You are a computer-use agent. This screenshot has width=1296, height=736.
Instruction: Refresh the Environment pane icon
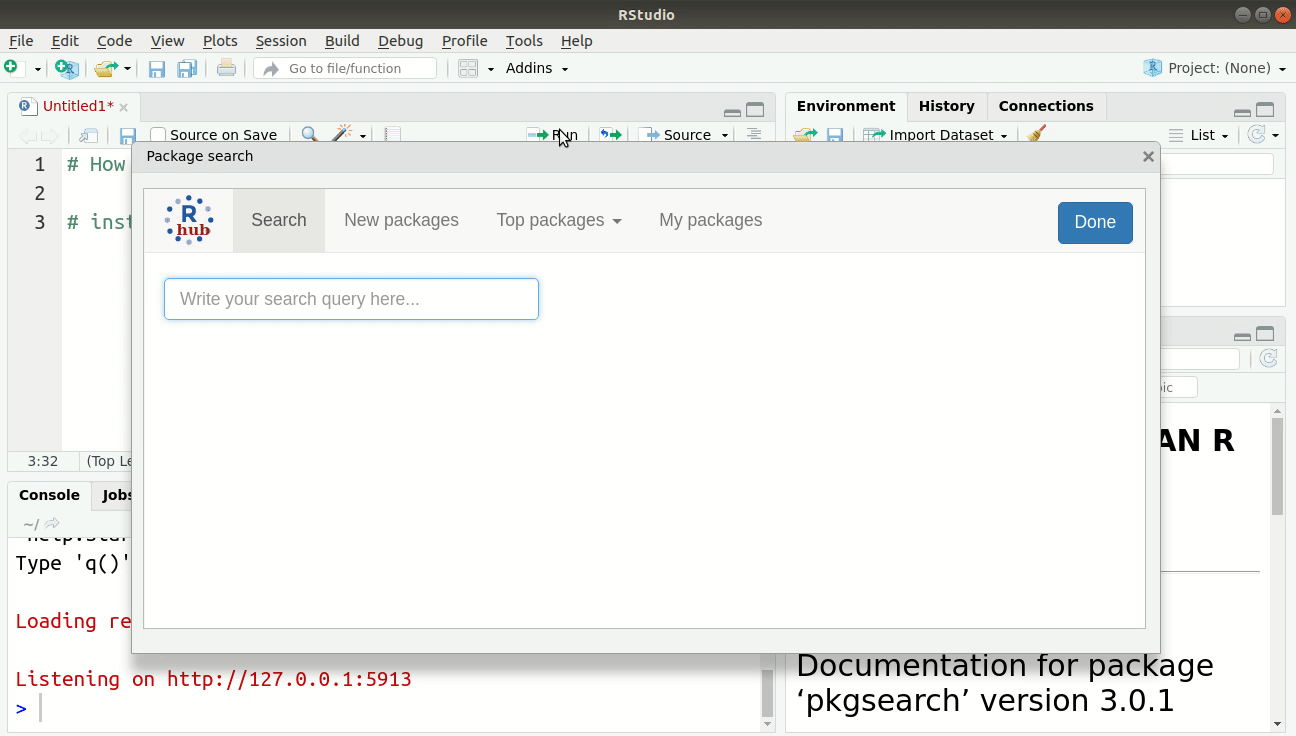1257,134
